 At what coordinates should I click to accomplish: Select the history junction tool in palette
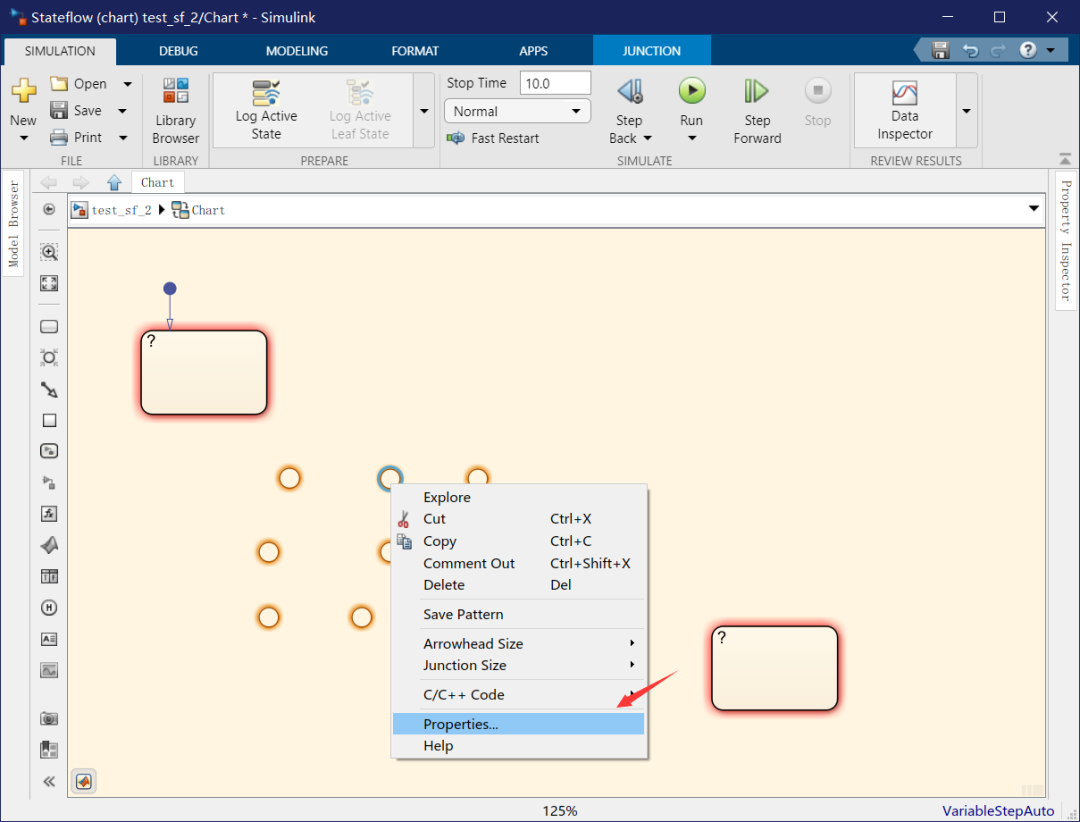coord(49,608)
